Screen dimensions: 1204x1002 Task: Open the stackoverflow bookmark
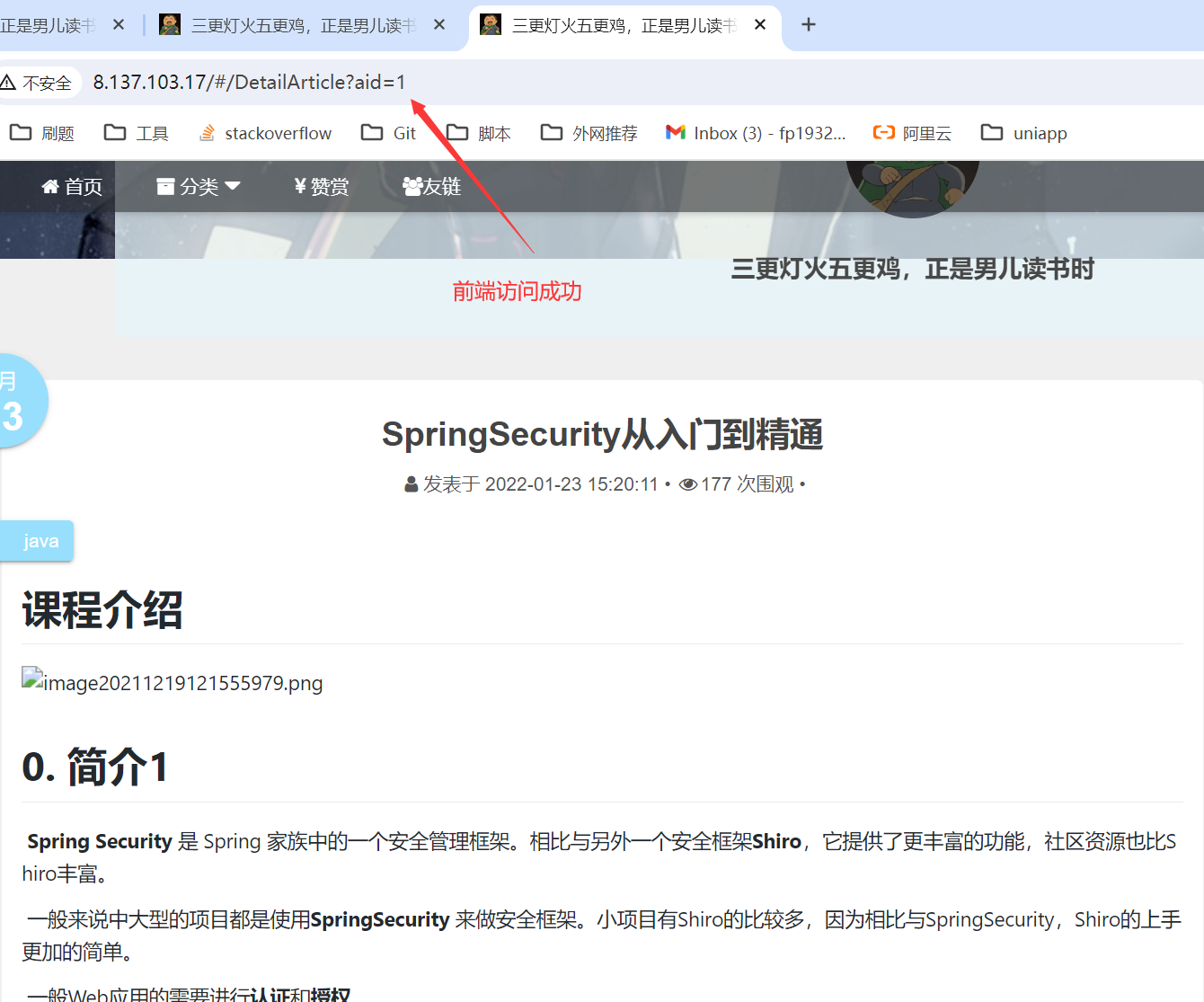coord(265,133)
